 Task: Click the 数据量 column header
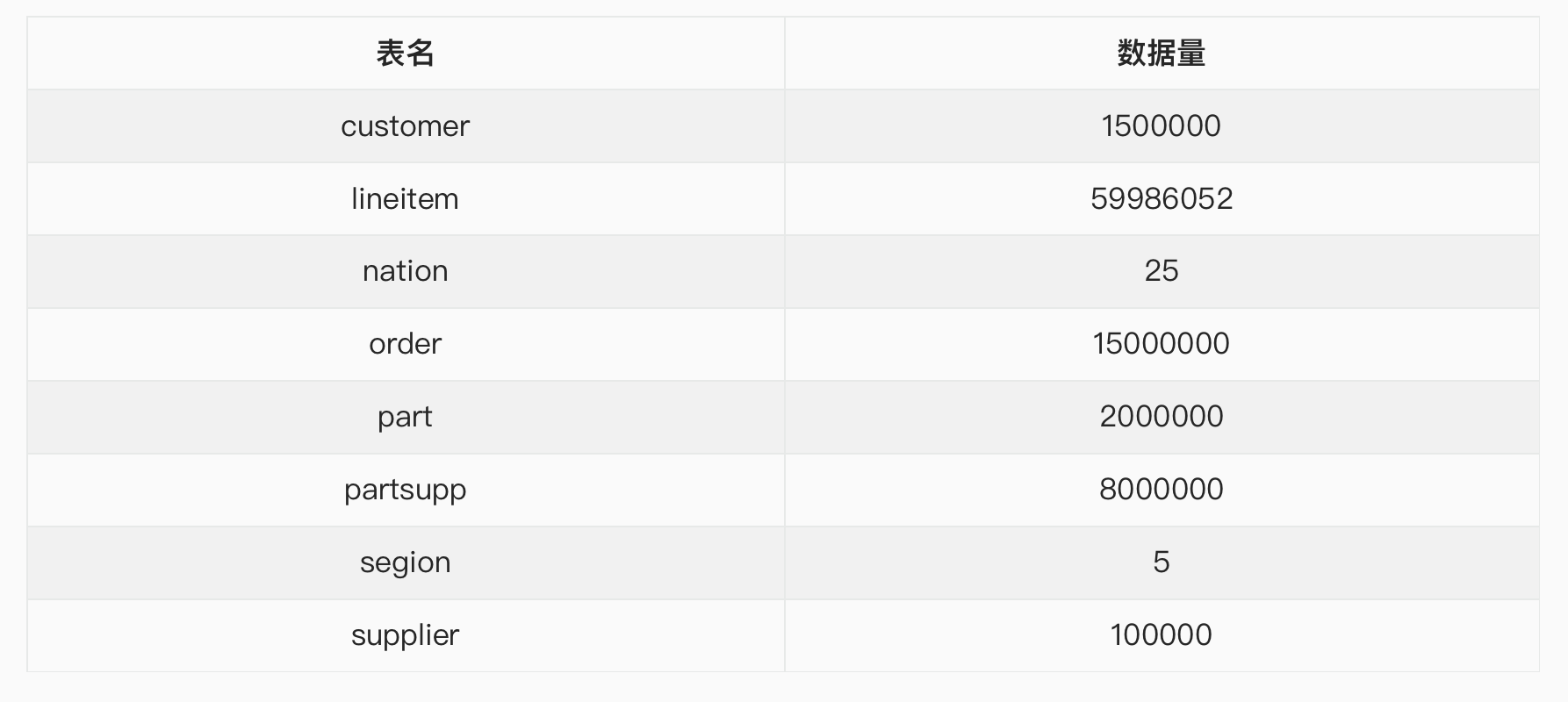(1161, 54)
